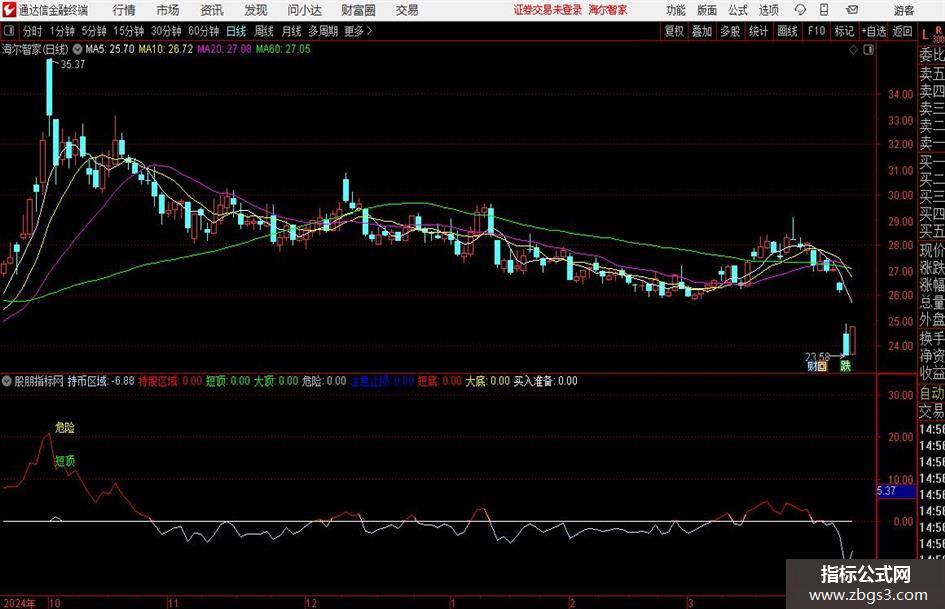Click the 复权 toolbar button
Viewport: 945px width, 609px height.
pyautogui.click(x=674, y=31)
